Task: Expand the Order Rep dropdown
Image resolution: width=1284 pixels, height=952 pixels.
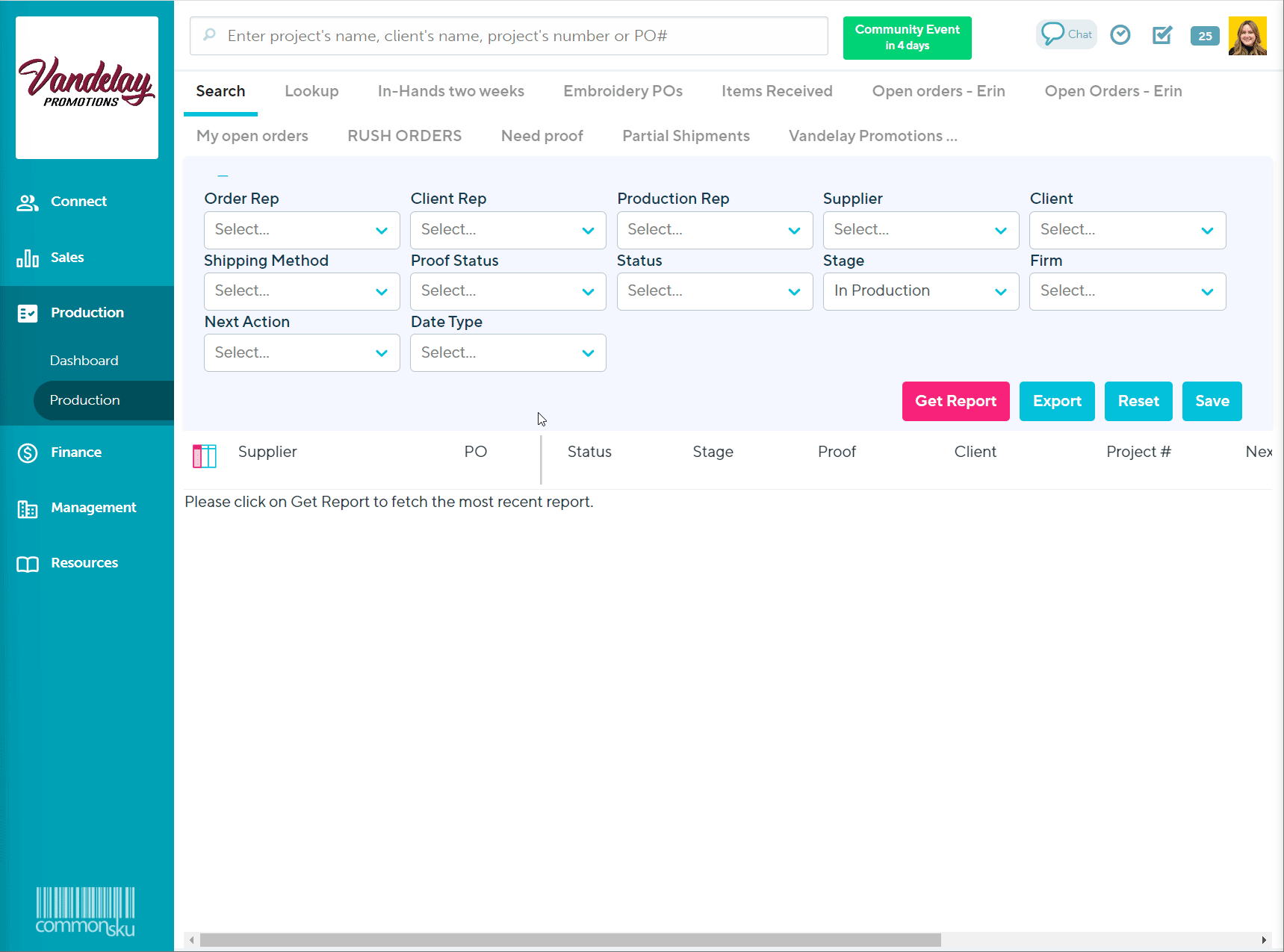Action: 301,230
